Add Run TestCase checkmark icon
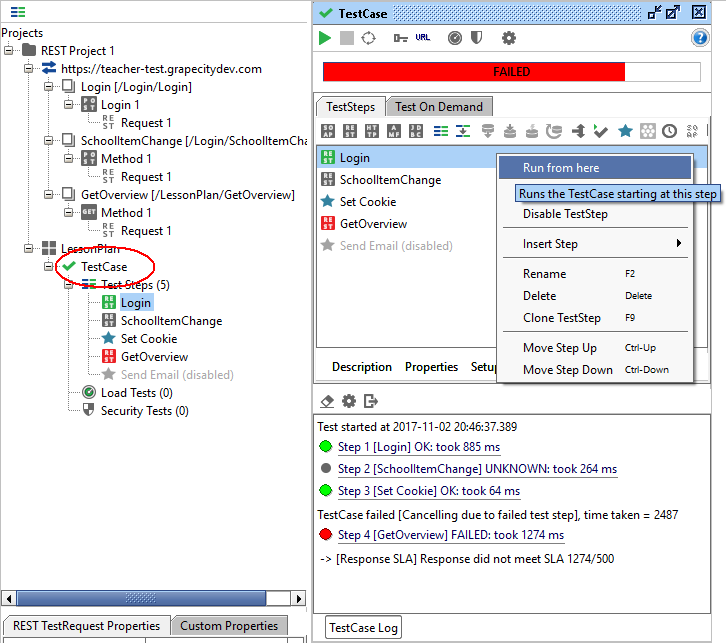 pyautogui.click(x=601, y=132)
